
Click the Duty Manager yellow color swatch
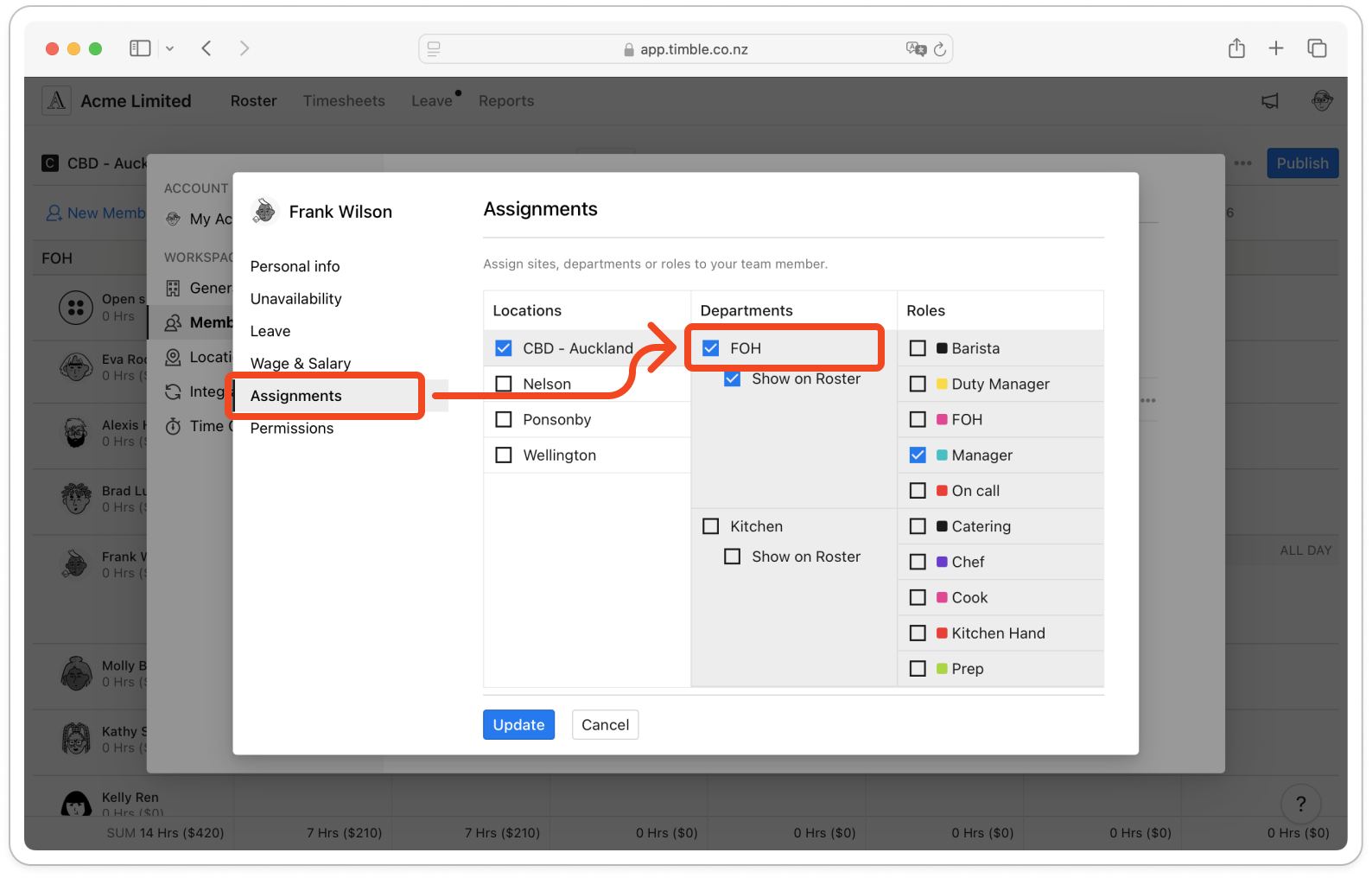[x=942, y=384]
